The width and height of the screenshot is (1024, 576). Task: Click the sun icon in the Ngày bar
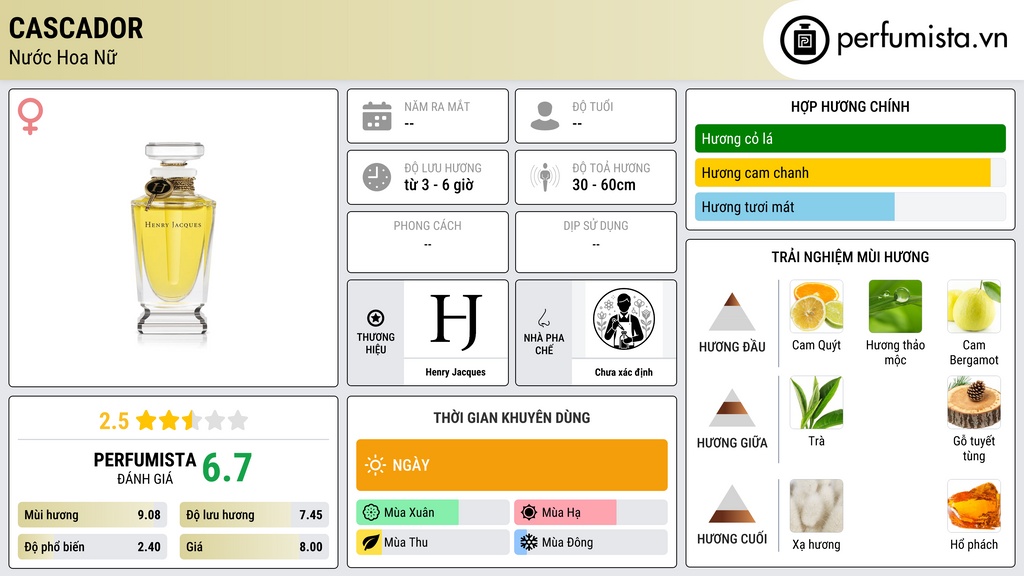[x=376, y=465]
